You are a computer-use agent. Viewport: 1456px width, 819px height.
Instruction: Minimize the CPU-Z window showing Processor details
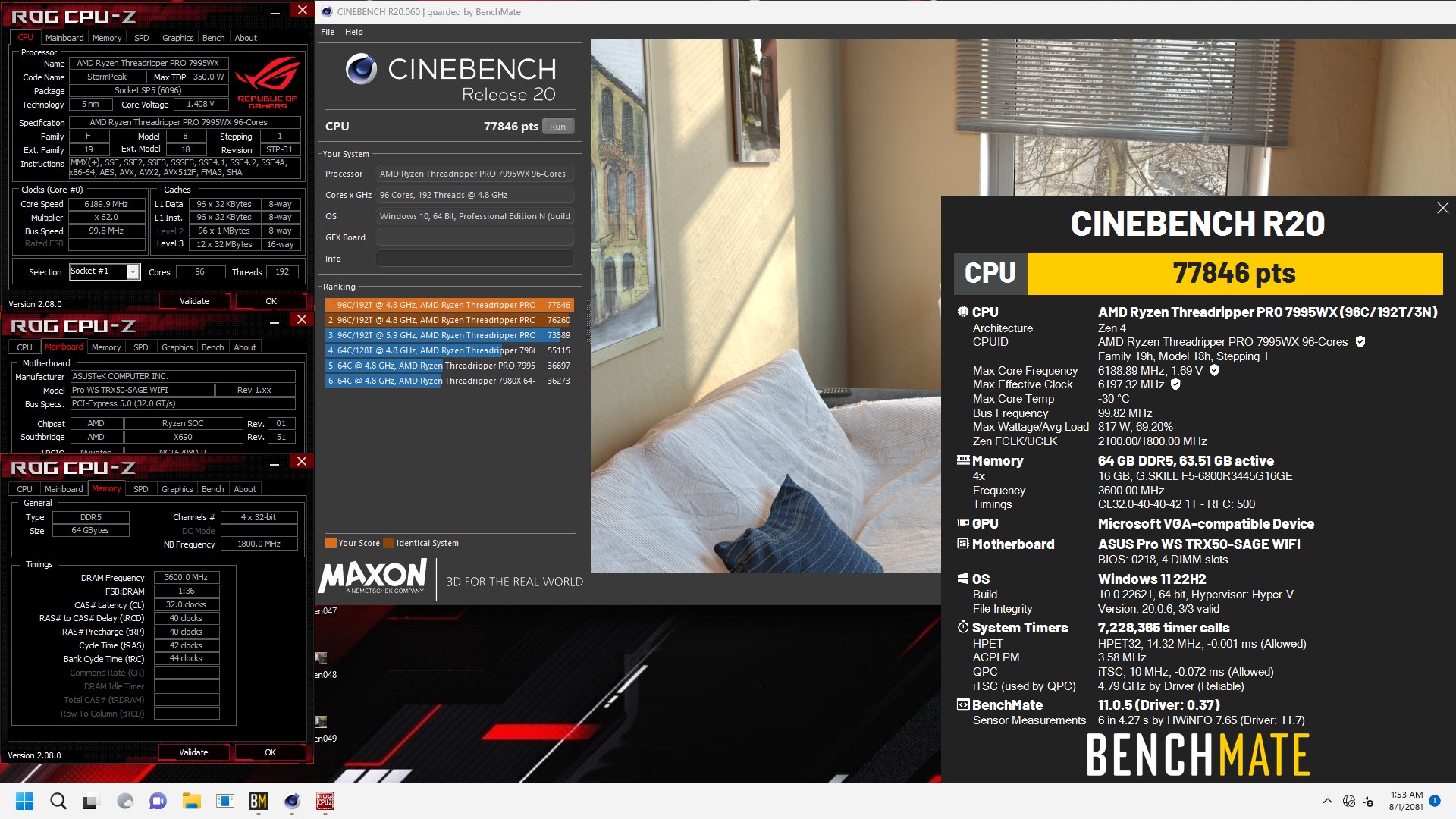(275, 13)
